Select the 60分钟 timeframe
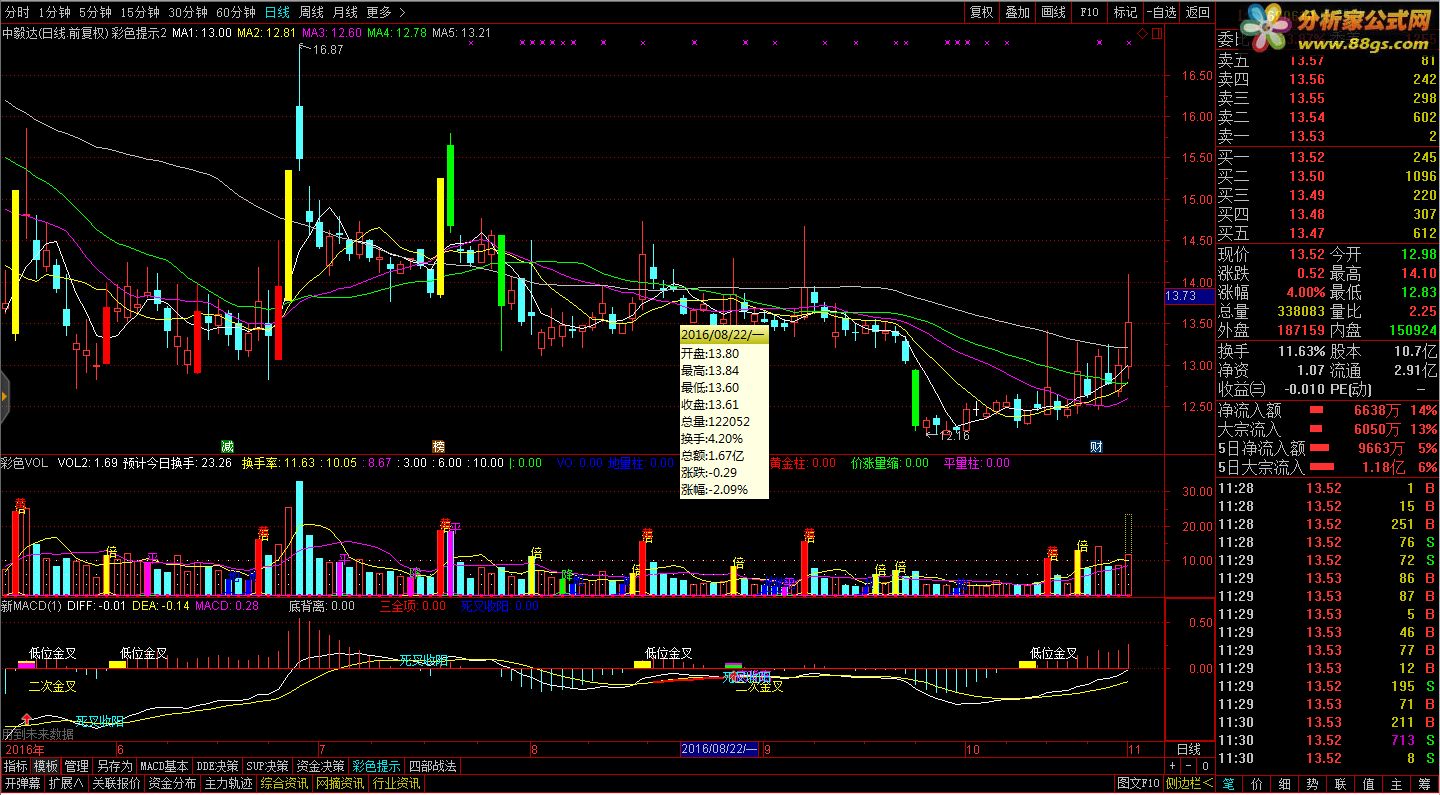The image size is (1440, 795). (235, 13)
